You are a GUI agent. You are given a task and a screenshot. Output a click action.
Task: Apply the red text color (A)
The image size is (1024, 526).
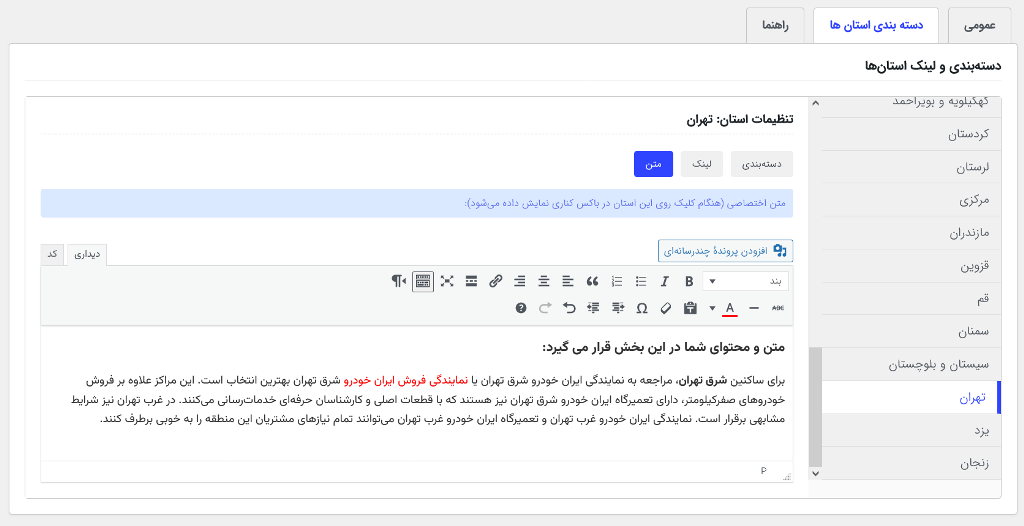click(x=730, y=308)
